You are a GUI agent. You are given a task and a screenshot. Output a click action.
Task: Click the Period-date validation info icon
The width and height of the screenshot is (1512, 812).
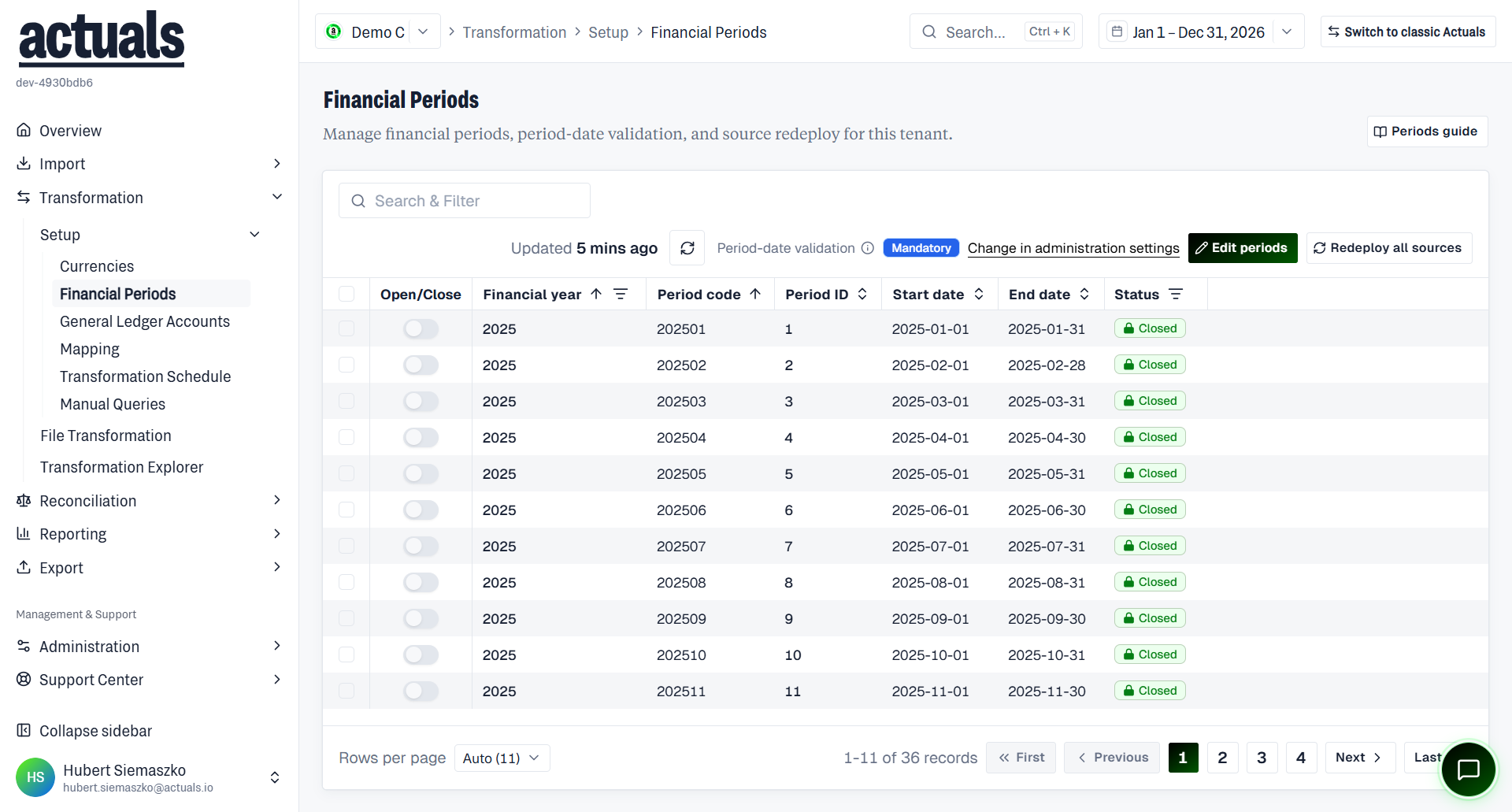[868, 248]
